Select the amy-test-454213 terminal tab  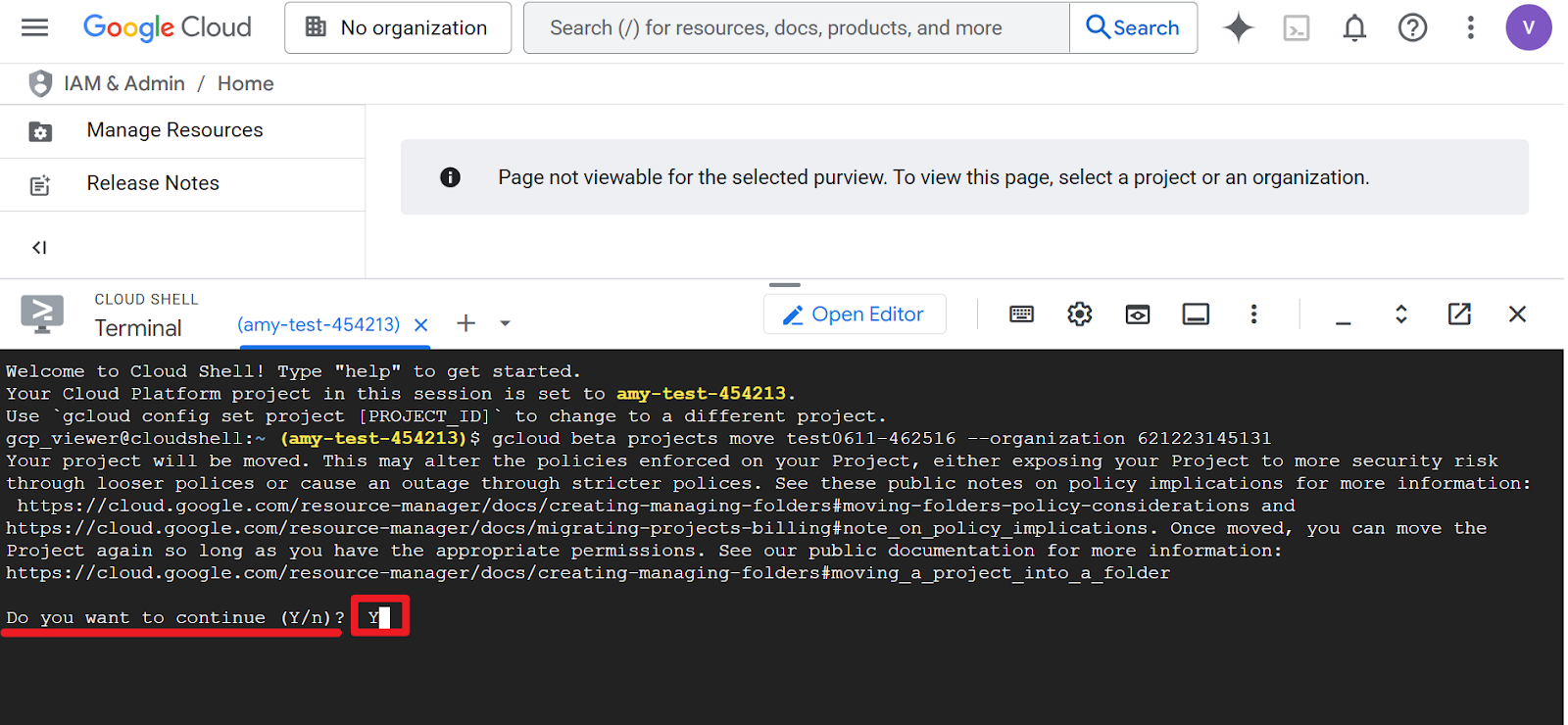pyautogui.click(x=318, y=324)
